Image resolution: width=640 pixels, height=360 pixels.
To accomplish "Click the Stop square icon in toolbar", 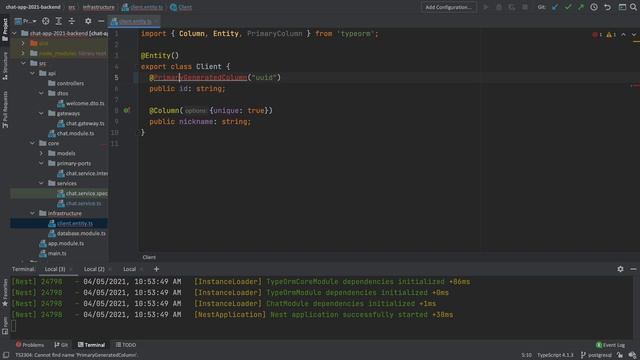I will click(525, 7).
